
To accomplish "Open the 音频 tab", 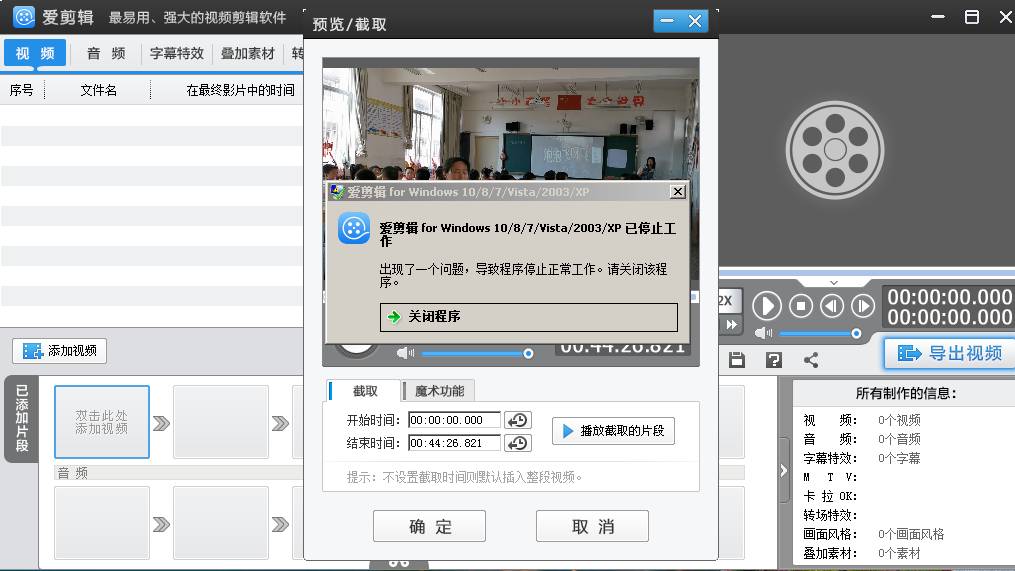I will coord(106,53).
